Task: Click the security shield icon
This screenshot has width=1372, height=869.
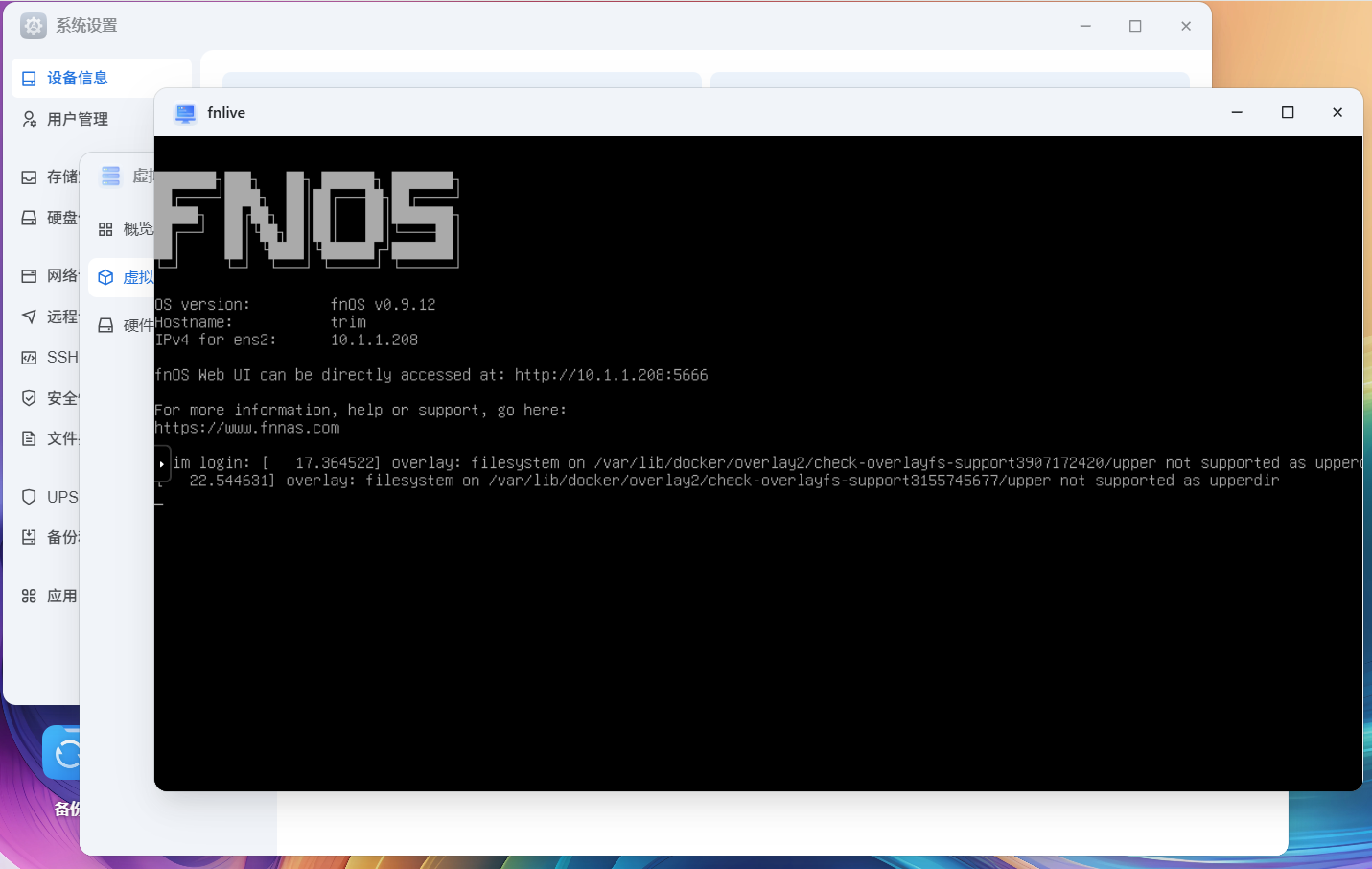Action: tap(29, 398)
